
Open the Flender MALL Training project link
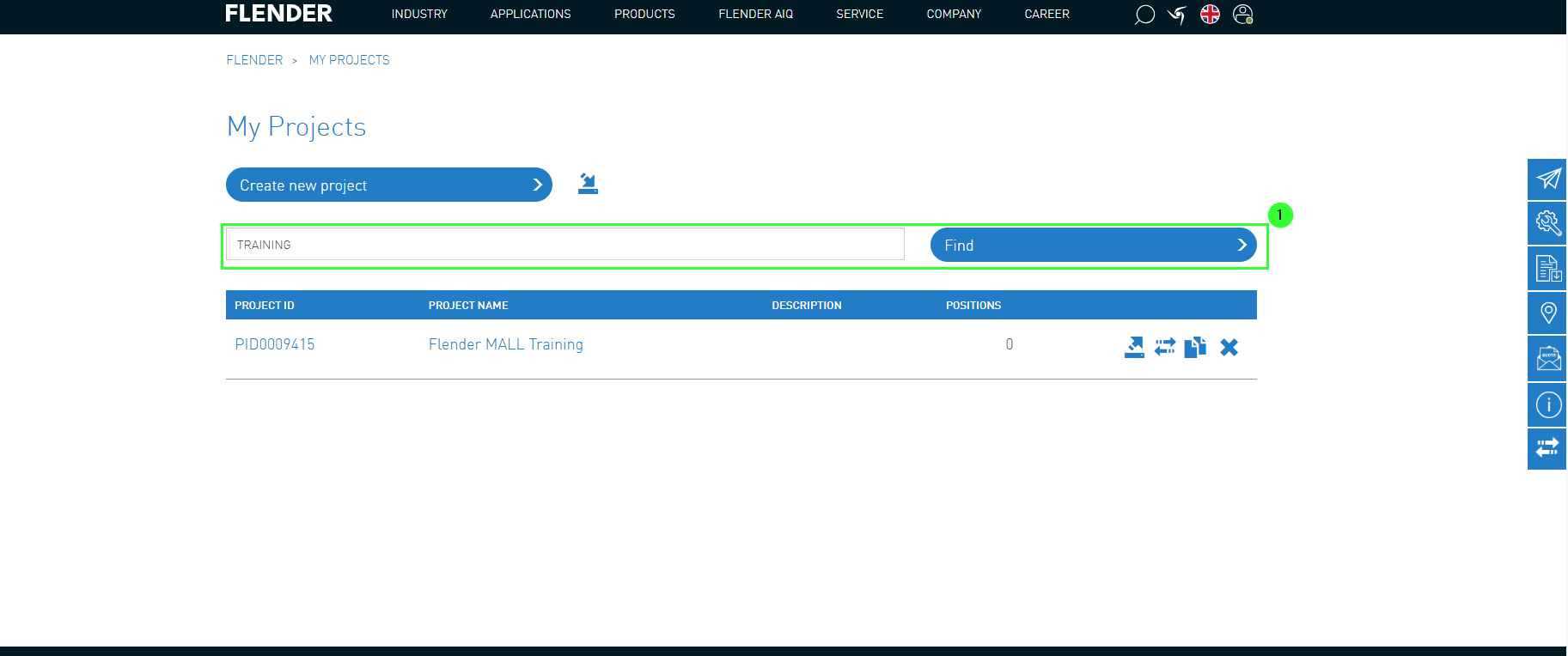tap(505, 344)
